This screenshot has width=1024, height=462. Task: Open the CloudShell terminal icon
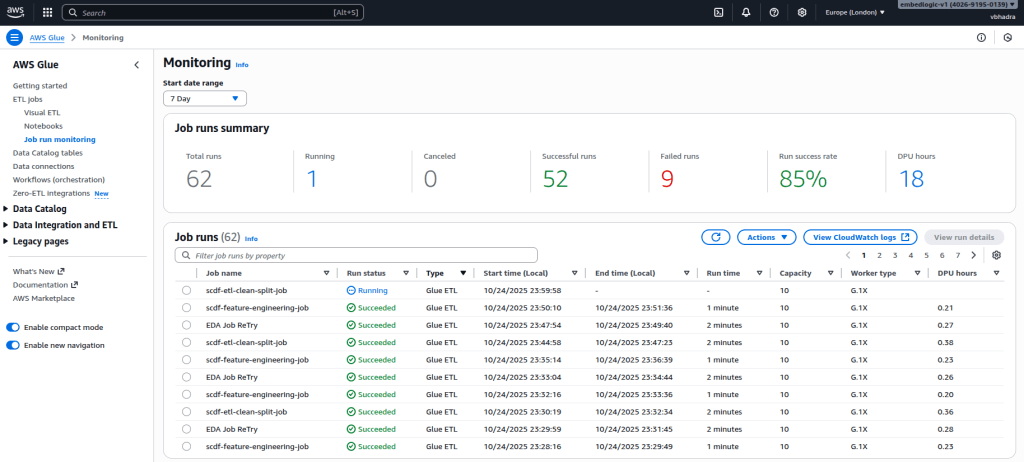(x=718, y=12)
